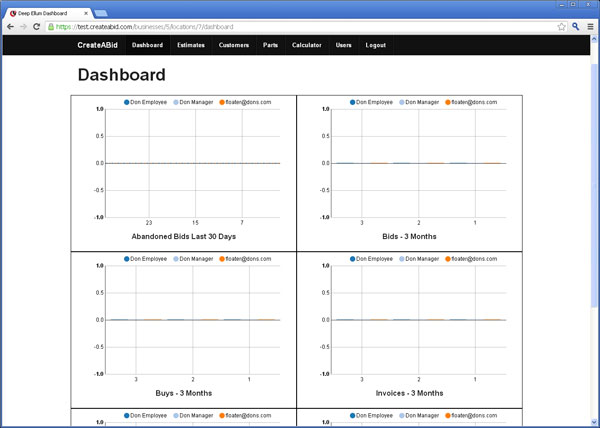Viewport: 600px width, 428px height.
Task: Open the Estimates nav menu item
Action: pyautogui.click(x=190, y=46)
